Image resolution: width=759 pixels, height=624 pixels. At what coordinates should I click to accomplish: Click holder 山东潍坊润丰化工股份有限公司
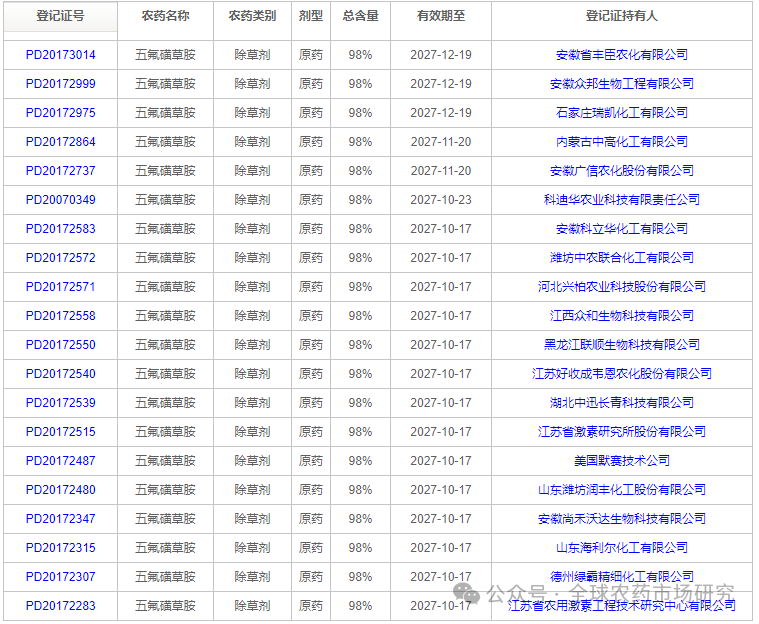coord(622,490)
